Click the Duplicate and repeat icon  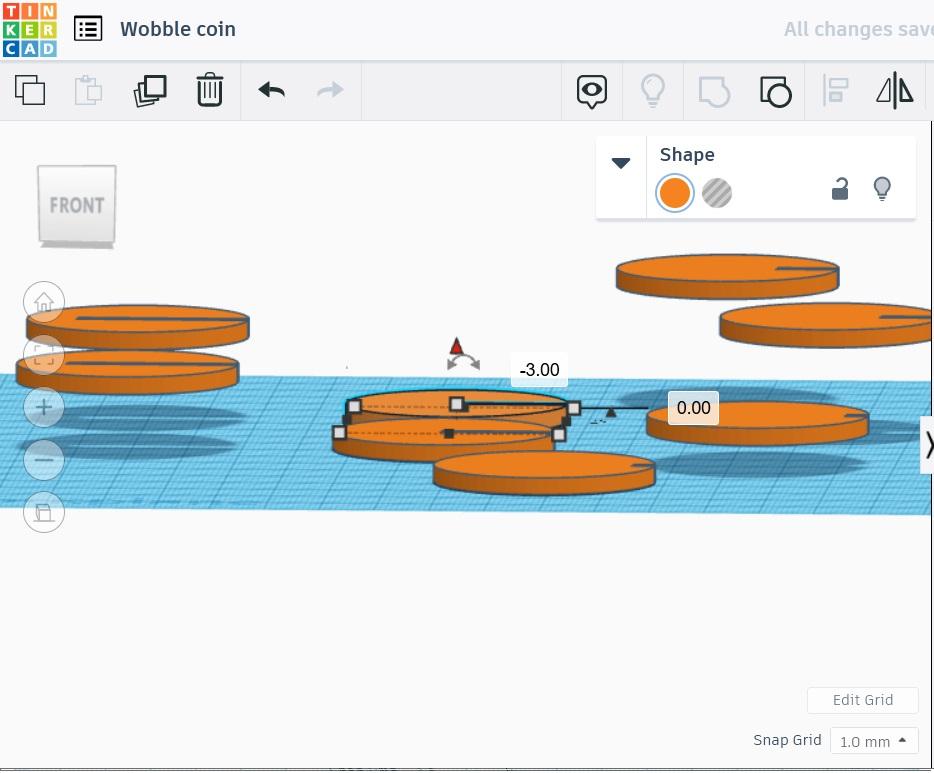tap(150, 91)
